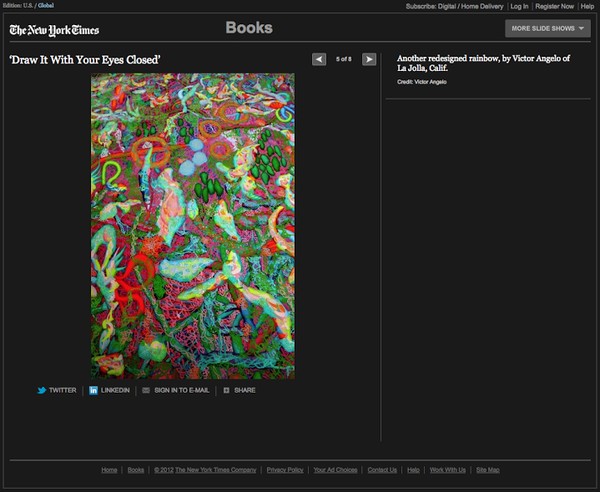Switch to Global edition
The width and height of the screenshot is (600, 492).
click(x=46, y=5)
